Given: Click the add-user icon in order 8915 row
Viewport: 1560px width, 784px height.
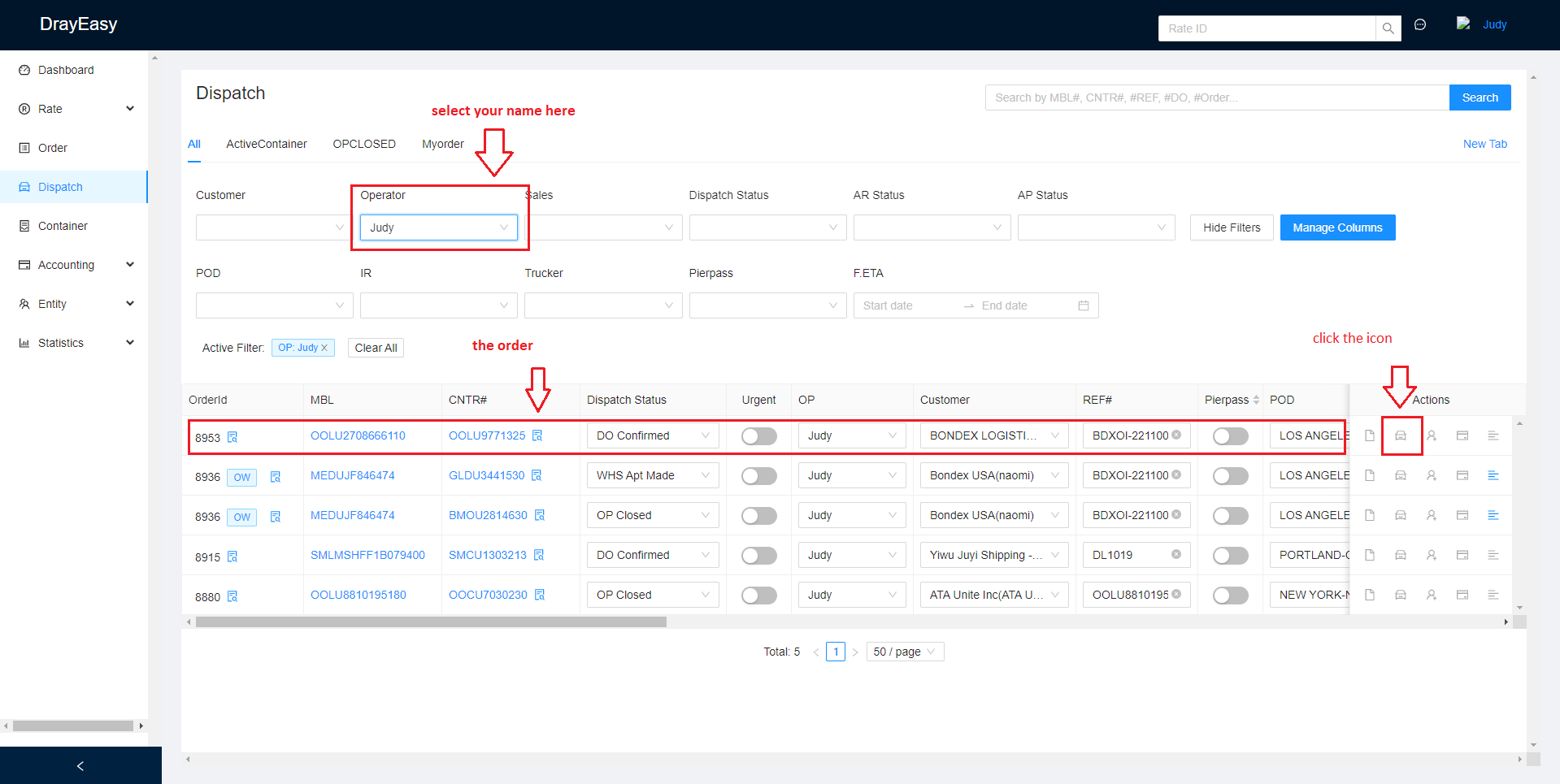Looking at the screenshot, I should 1432,555.
